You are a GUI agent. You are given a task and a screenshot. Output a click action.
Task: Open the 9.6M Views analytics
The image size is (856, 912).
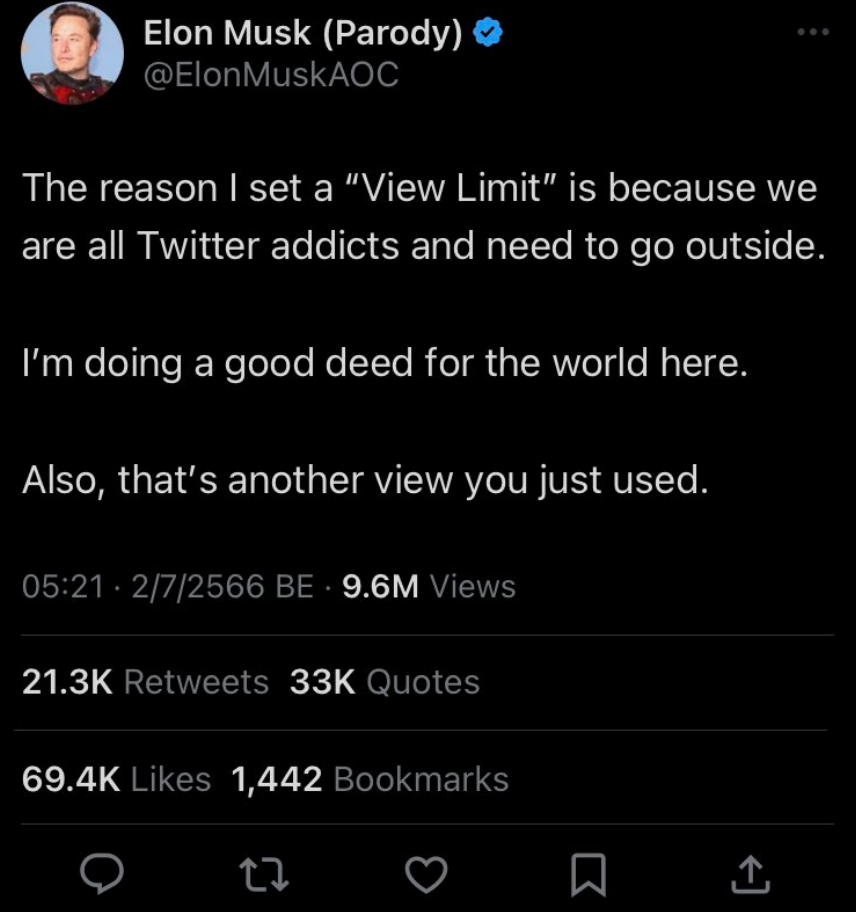pyautogui.click(x=429, y=586)
